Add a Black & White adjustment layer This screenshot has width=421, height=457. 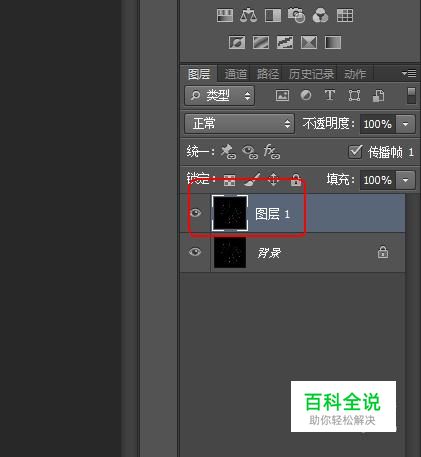tap(273, 16)
